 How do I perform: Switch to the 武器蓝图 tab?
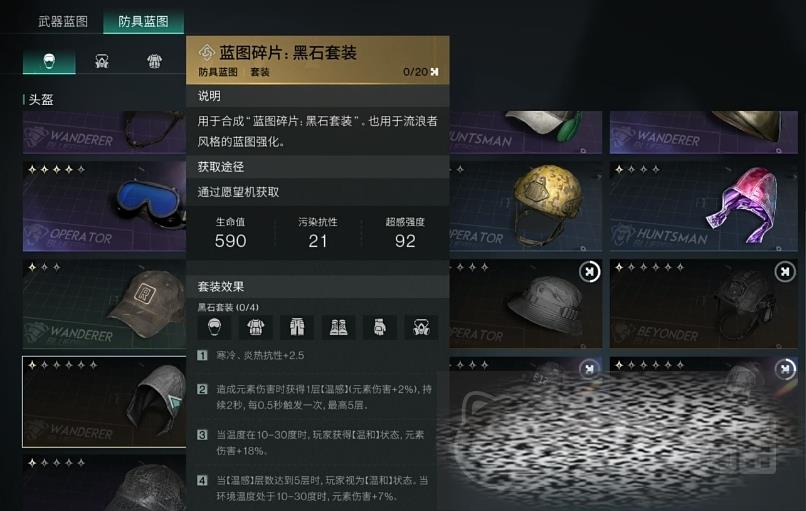click(x=63, y=22)
